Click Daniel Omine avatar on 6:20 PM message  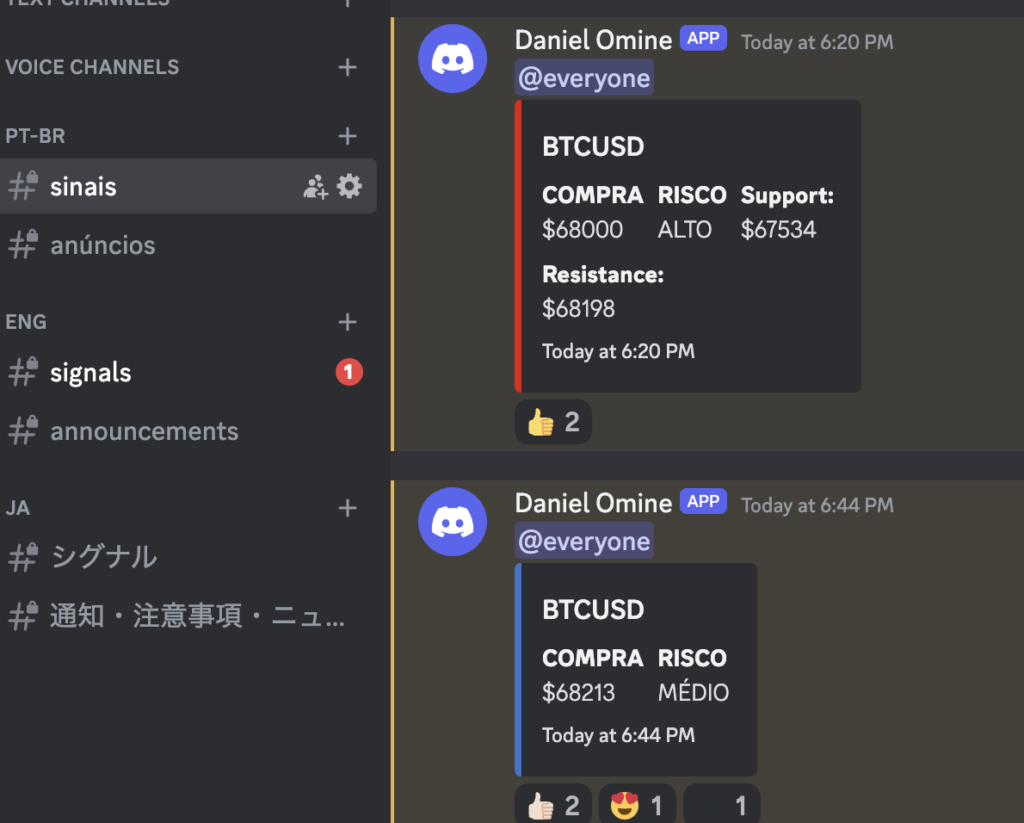(x=453, y=59)
